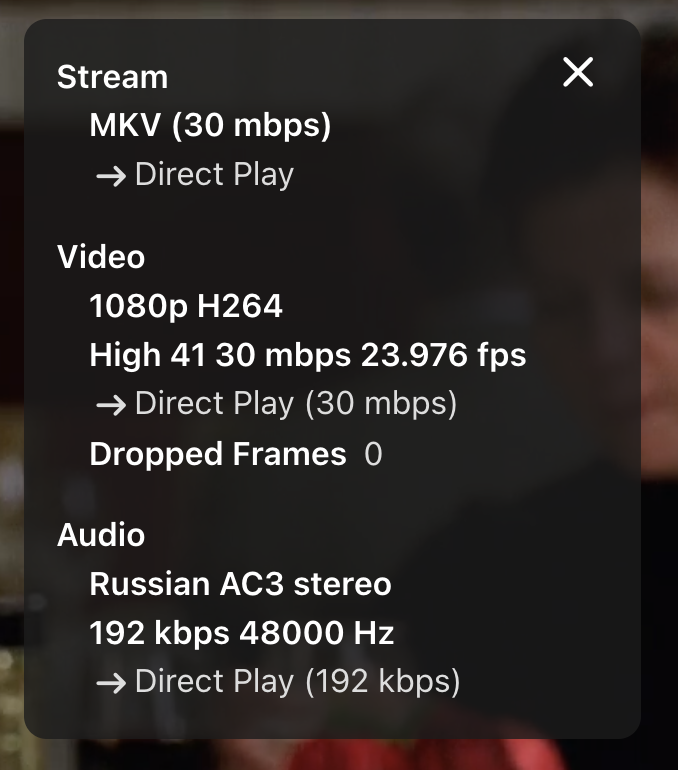Close the playback info overlay
This screenshot has width=678, height=770.
point(578,72)
